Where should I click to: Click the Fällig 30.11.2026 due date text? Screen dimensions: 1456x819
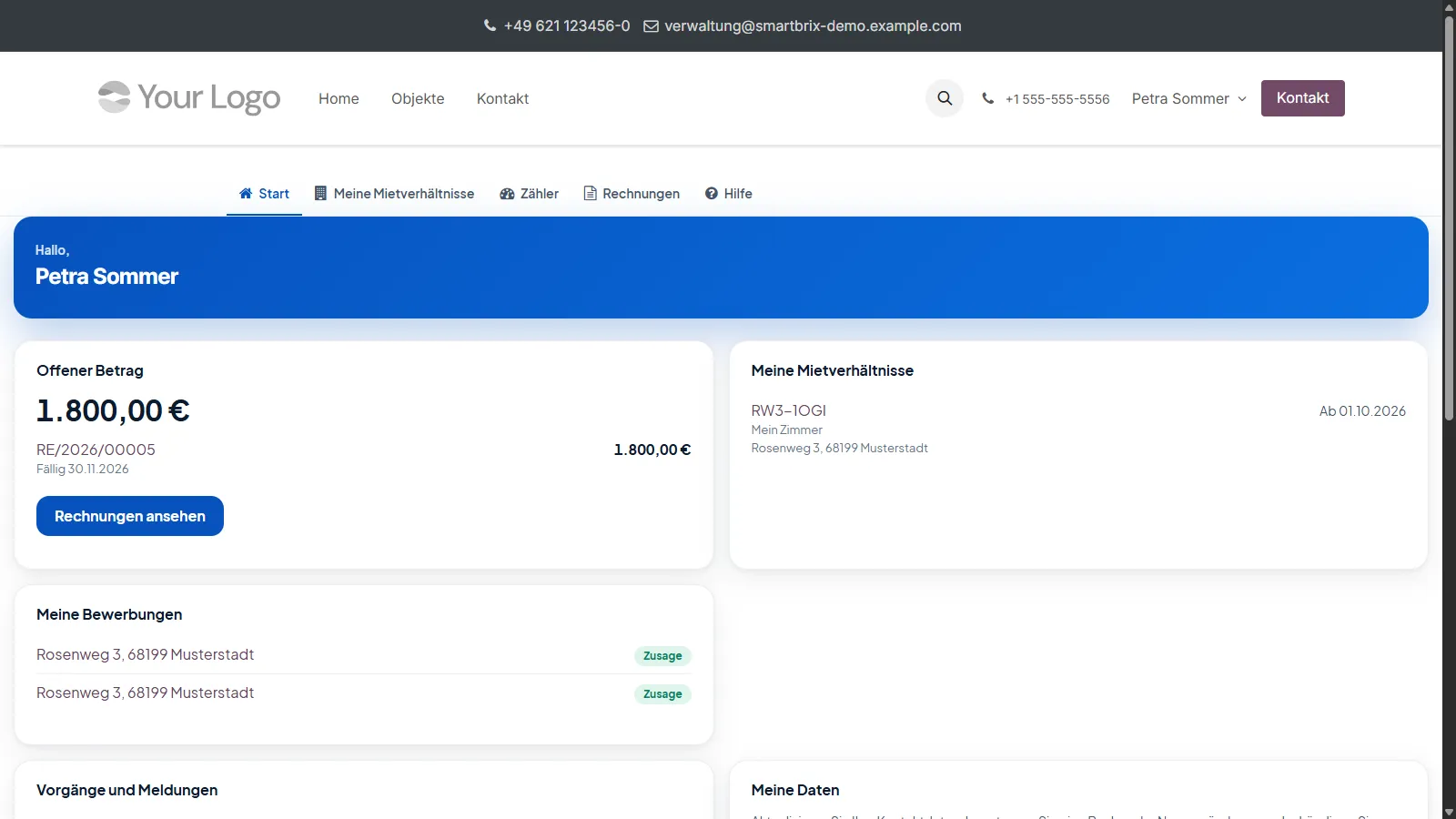pos(83,470)
